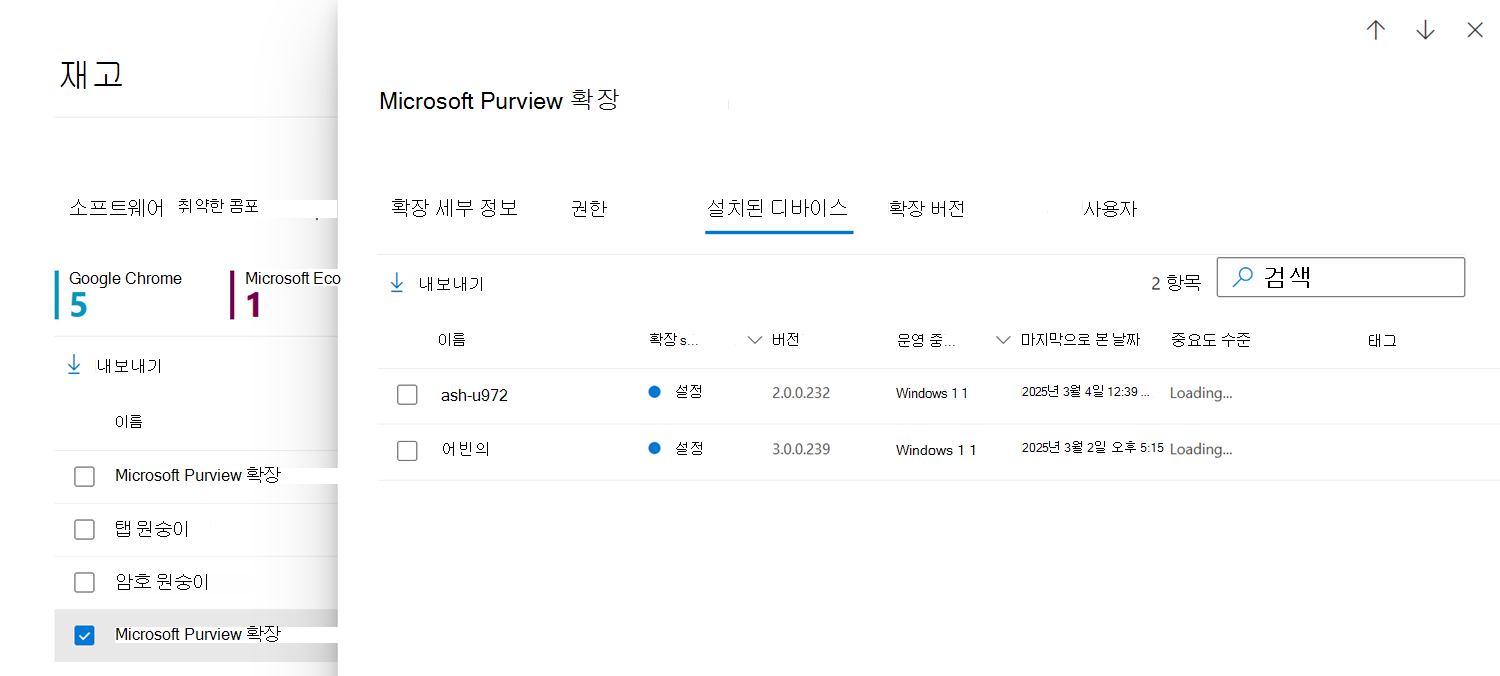Check the first Microsoft Purview 확장 row

click(84, 476)
